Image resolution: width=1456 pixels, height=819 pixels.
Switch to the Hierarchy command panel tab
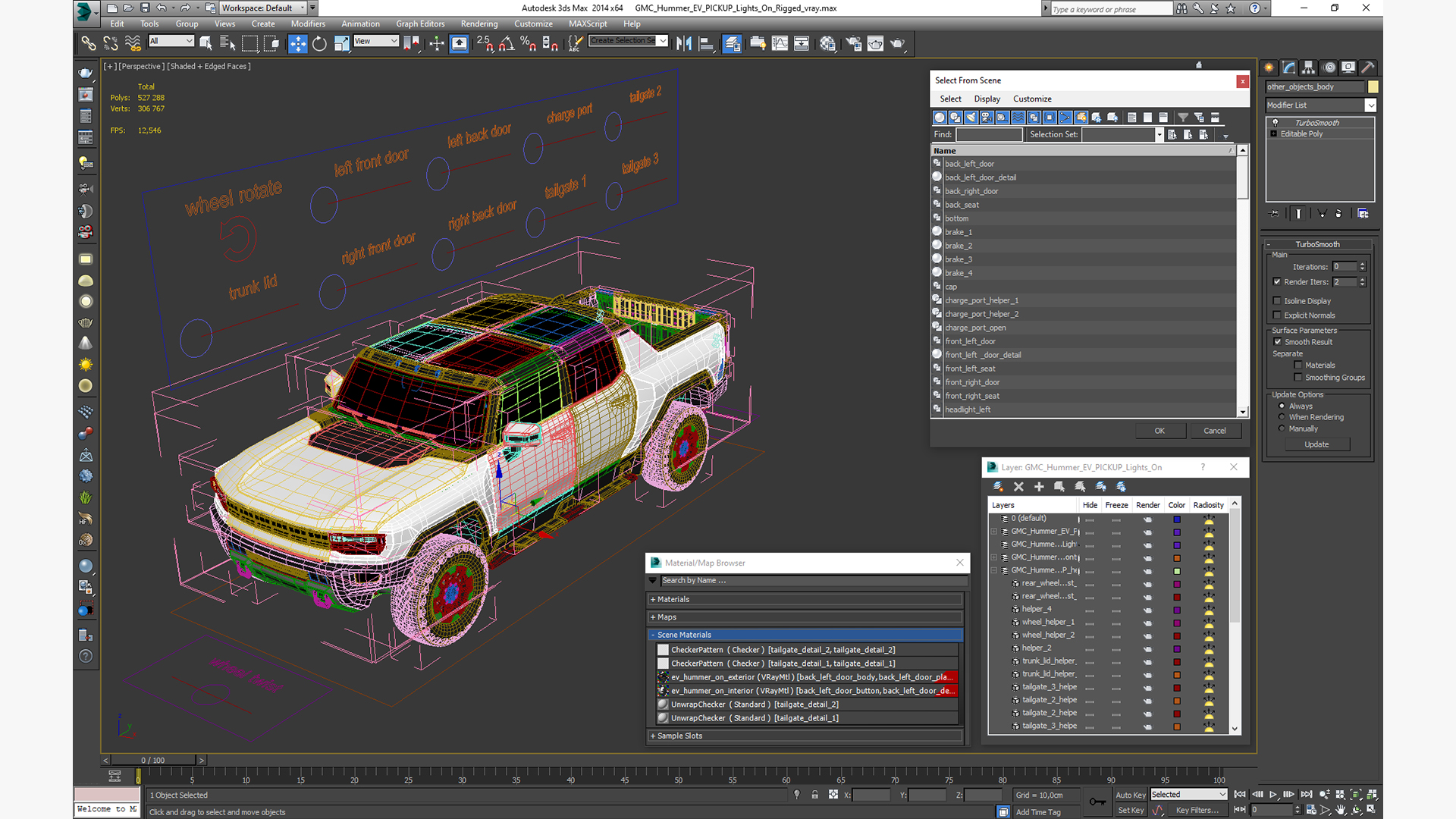coord(1309,67)
